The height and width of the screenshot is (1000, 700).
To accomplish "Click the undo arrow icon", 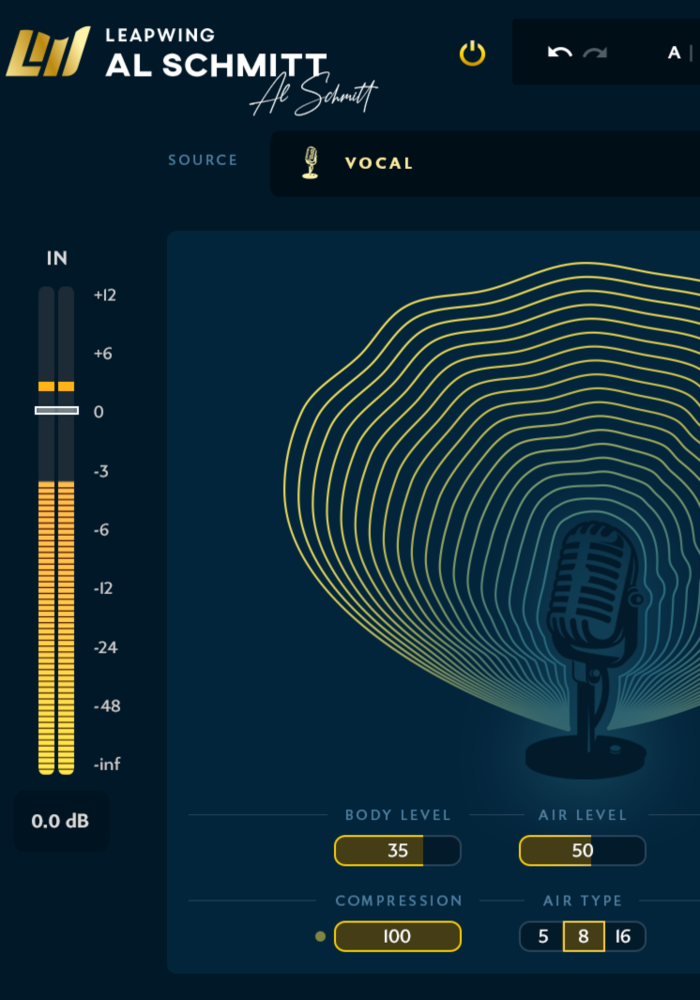I will (560, 52).
